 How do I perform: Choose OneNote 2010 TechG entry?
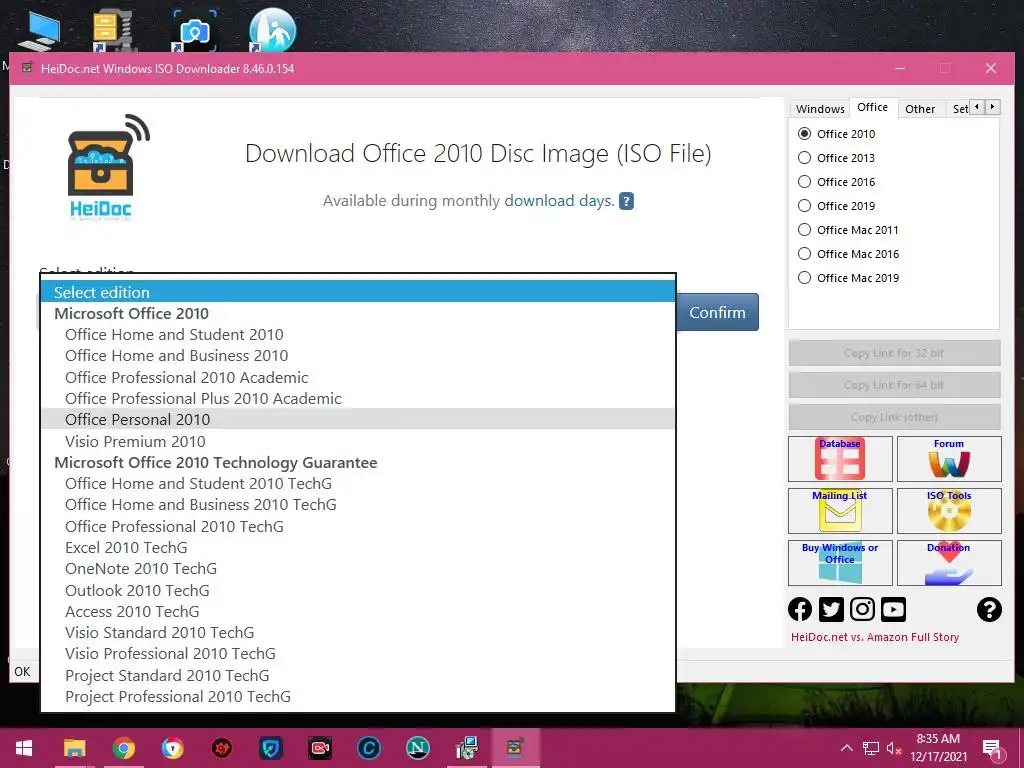tap(358, 568)
